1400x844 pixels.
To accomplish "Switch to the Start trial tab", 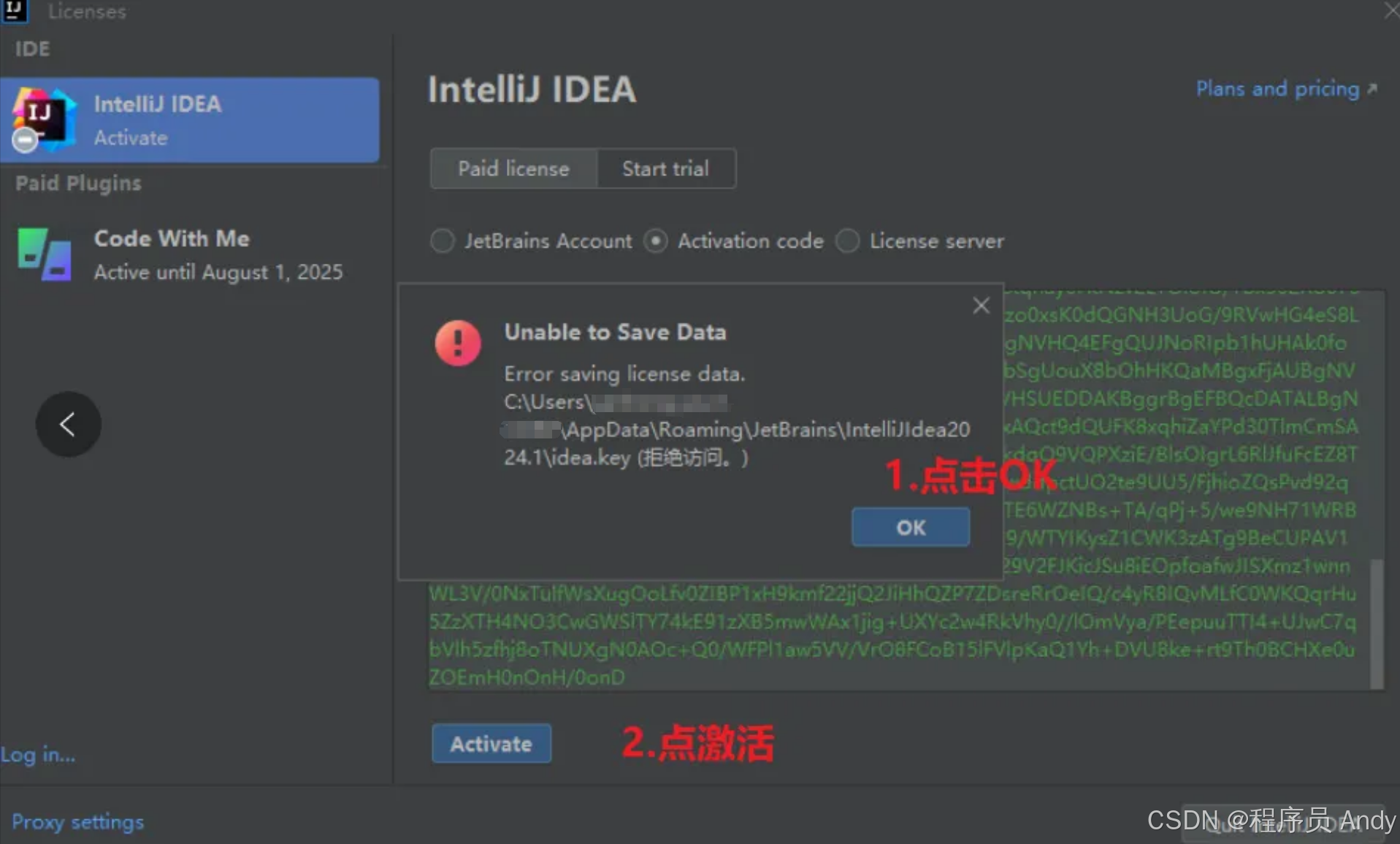I will coord(665,169).
